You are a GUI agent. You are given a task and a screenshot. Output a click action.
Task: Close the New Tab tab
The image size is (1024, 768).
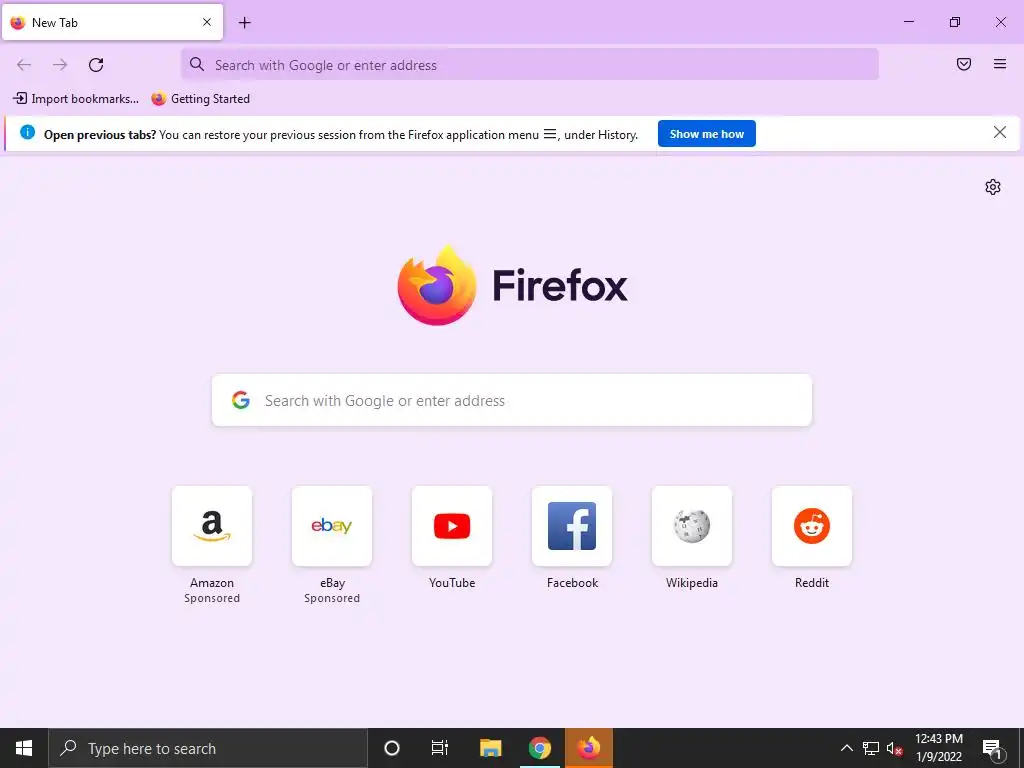coord(206,22)
